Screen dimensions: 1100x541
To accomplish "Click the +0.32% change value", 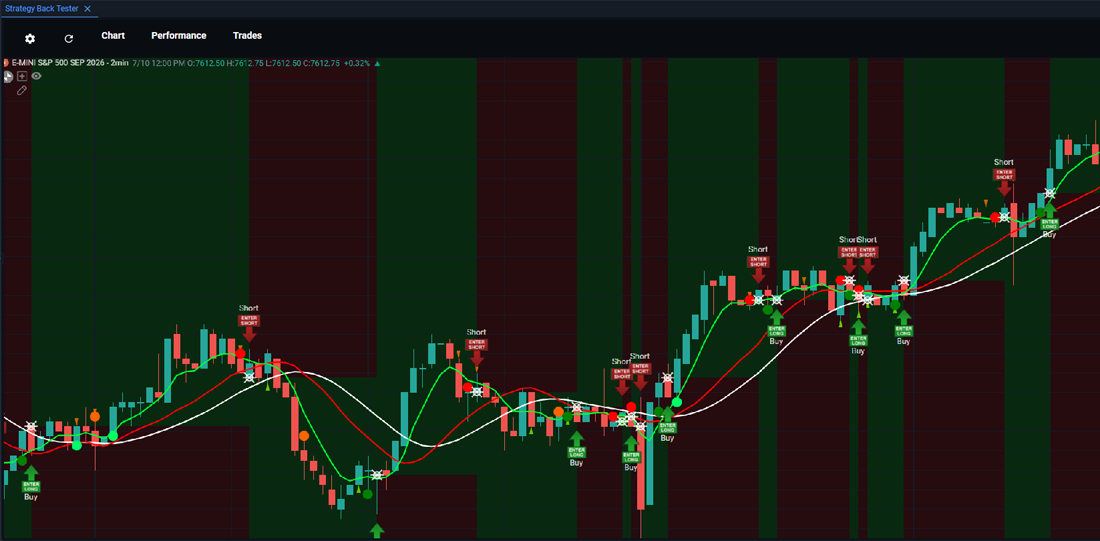I will click(358, 63).
